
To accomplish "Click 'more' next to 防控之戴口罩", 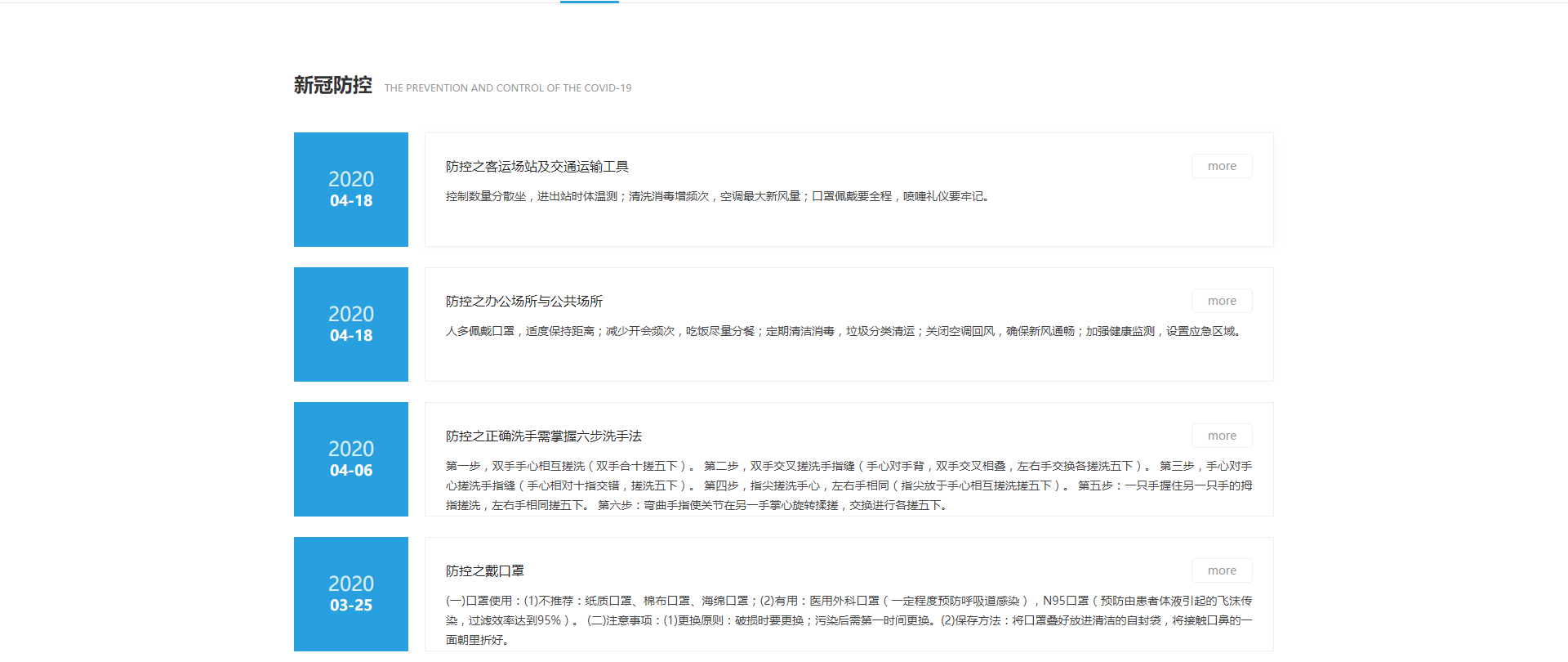I will pyautogui.click(x=1221, y=570).
